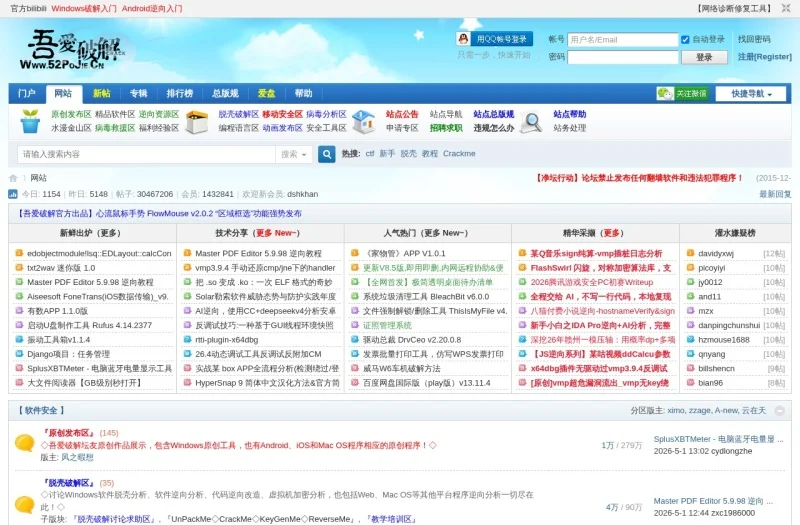Click the QQ account login button
800x525 pixels.
click(x=494, y=39)
